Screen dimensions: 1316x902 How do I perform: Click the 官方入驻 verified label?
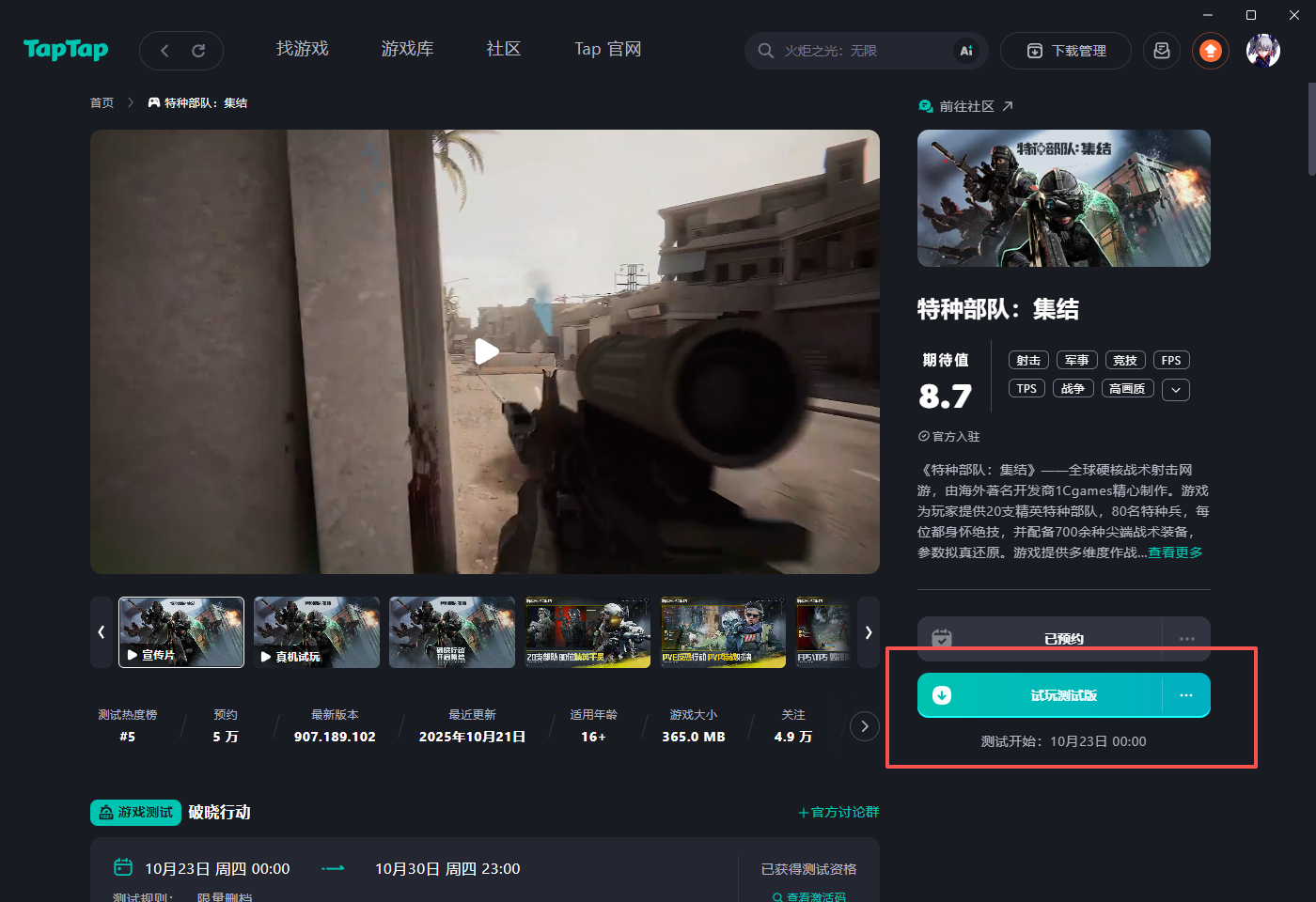point(949,437)
